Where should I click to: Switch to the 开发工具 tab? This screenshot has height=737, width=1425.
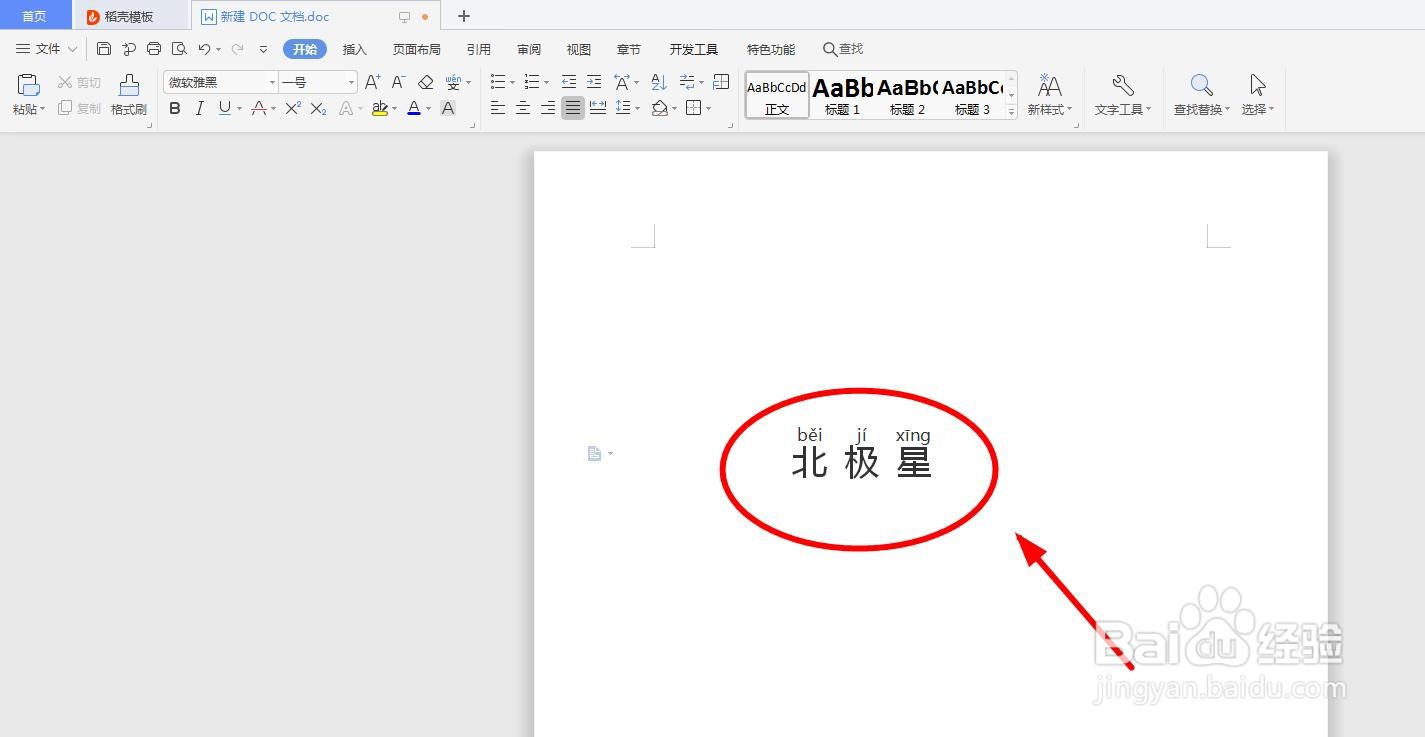pyautogui.click(x=694, y=49)
